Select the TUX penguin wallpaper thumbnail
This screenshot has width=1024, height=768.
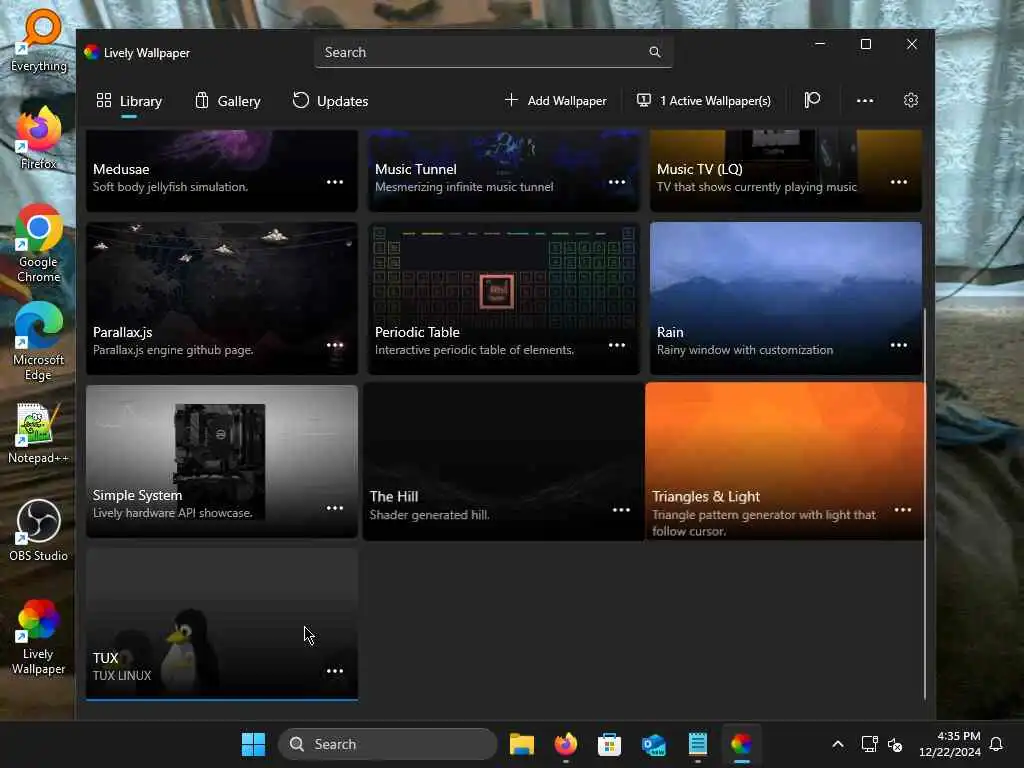click(x=222, y=624)
